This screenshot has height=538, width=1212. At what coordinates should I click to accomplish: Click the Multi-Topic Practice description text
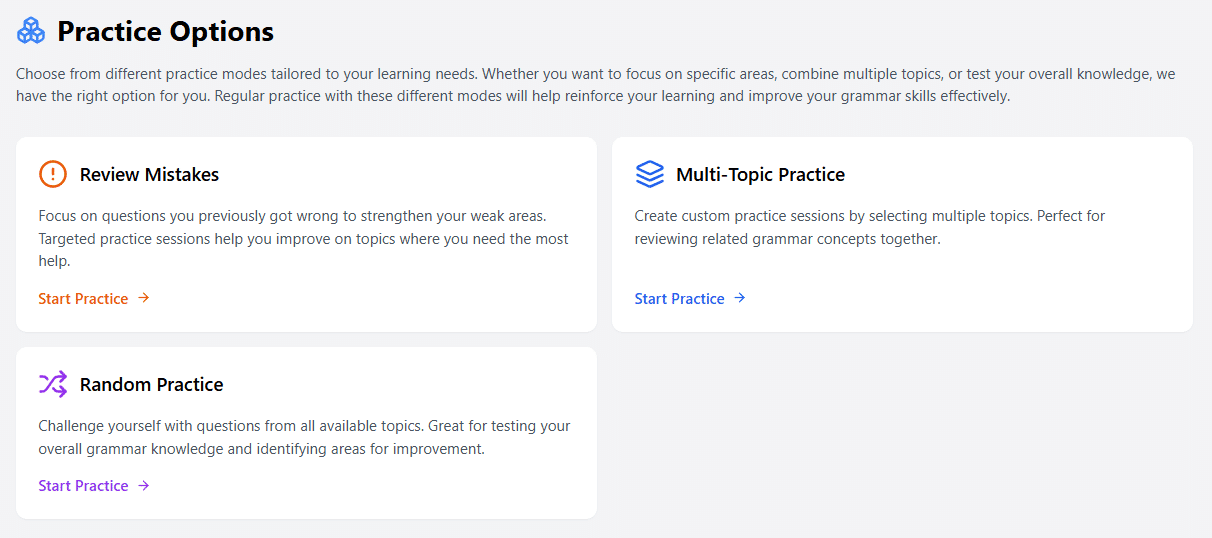coord(870,227)
